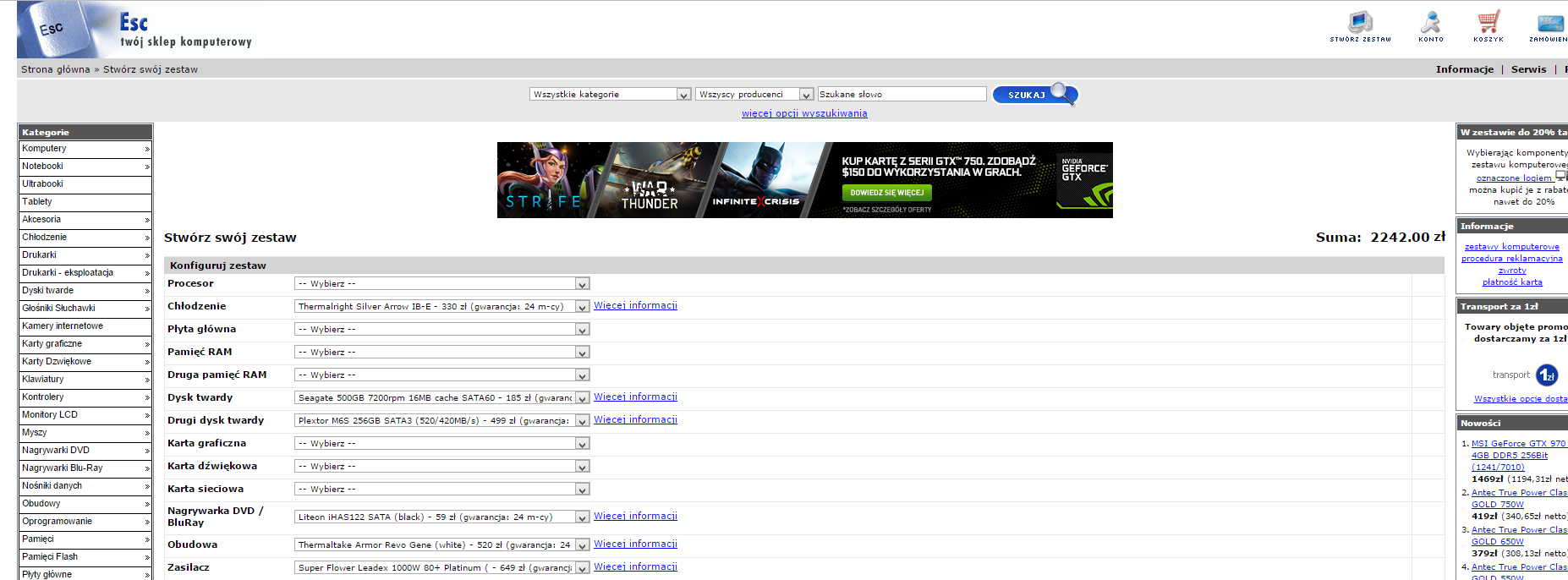
Task: Open the Drugi dysk twardy dropdown
Action: click(441, 421)
